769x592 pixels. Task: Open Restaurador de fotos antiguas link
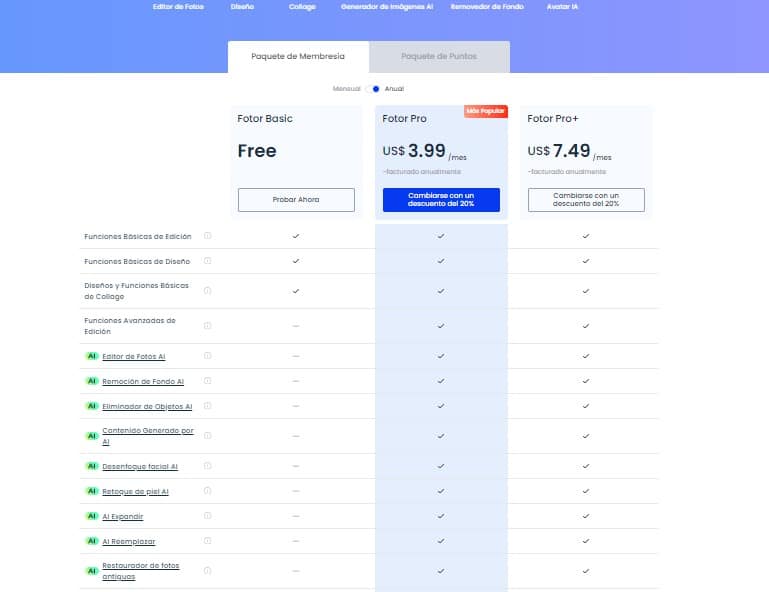pos(141,571)
